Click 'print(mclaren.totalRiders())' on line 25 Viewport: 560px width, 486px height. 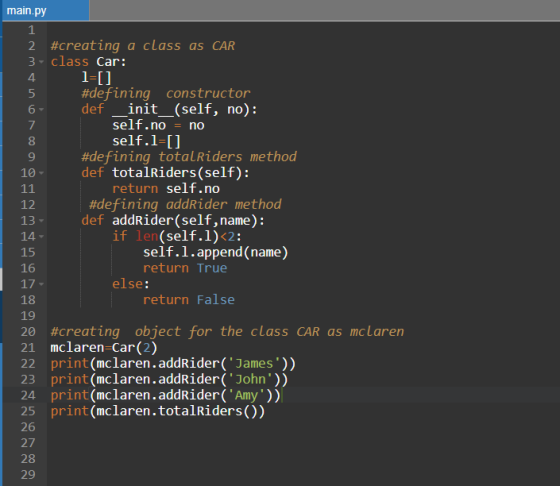(x=158, y=411)
